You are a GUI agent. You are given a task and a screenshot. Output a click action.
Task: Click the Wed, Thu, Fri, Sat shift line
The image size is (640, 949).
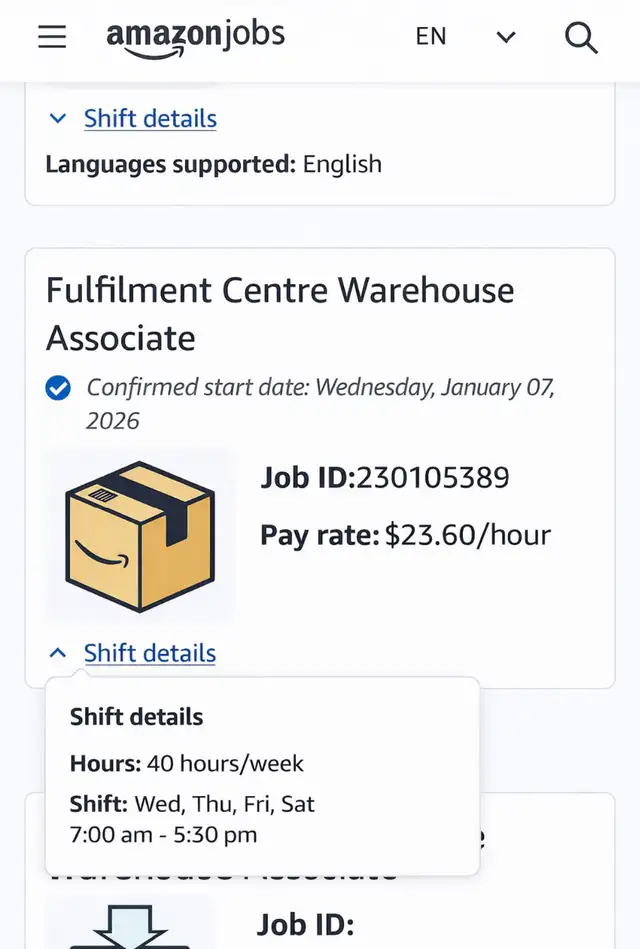pos(192,804)
